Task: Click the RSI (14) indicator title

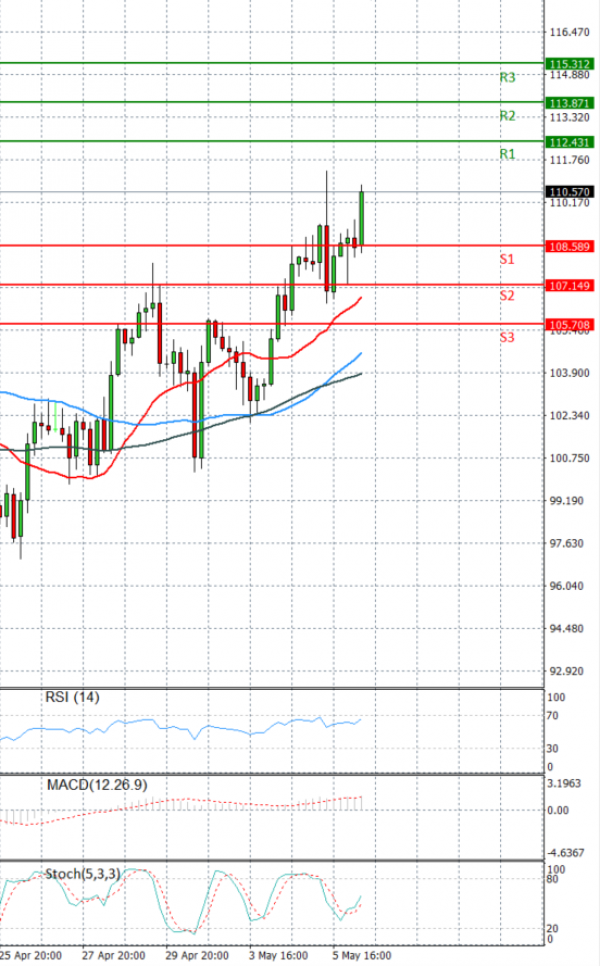Action: coord(72,697)
